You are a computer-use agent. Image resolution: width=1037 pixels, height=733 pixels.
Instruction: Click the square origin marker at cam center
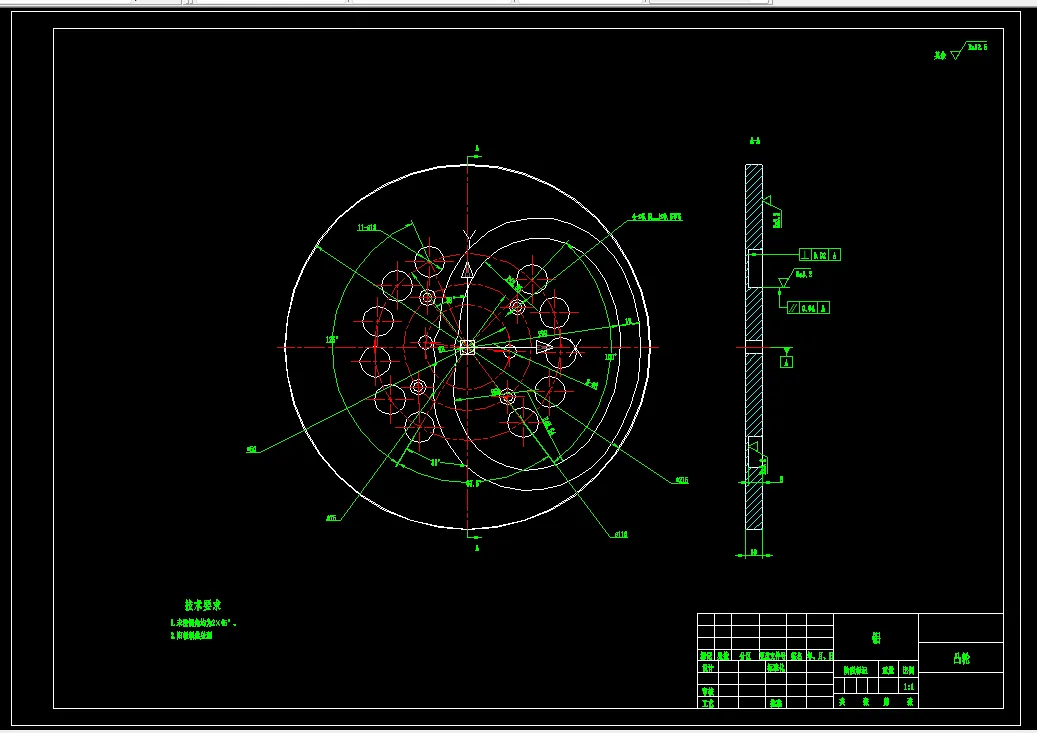coord(468,347)
